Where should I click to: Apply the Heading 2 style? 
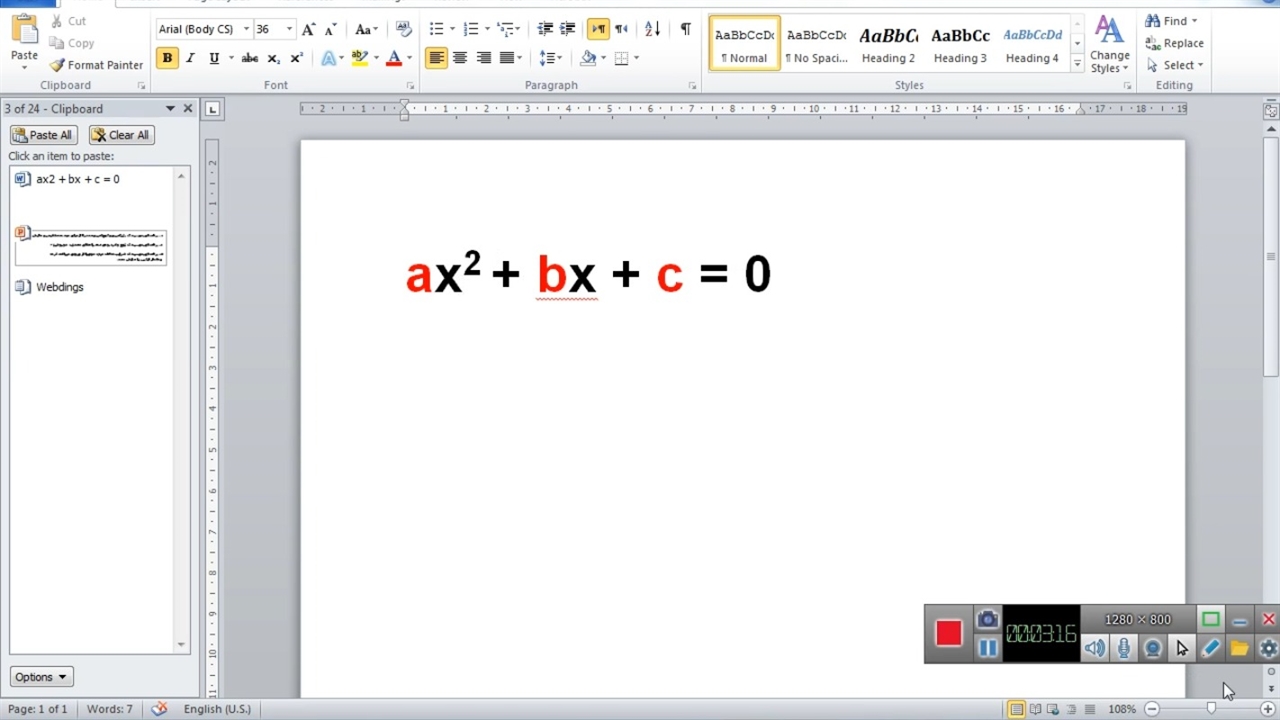888,45
